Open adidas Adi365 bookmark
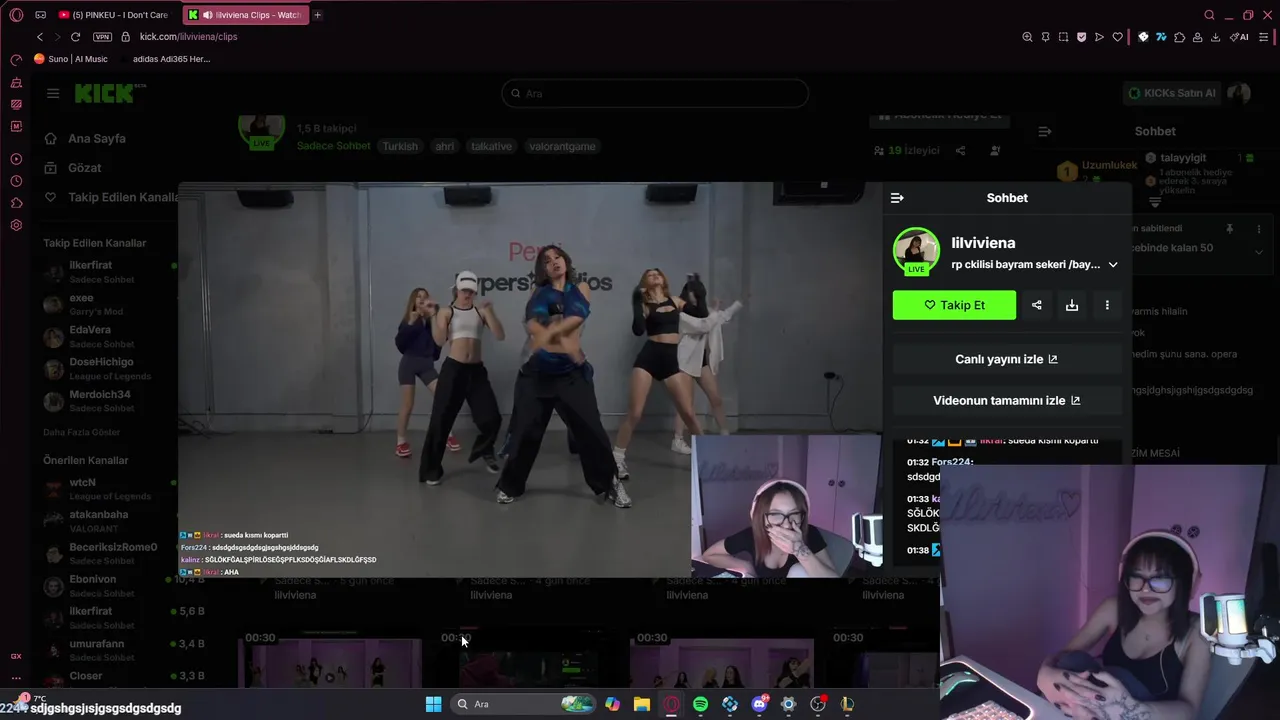The image size is (1280, 720). pos(165,59)
